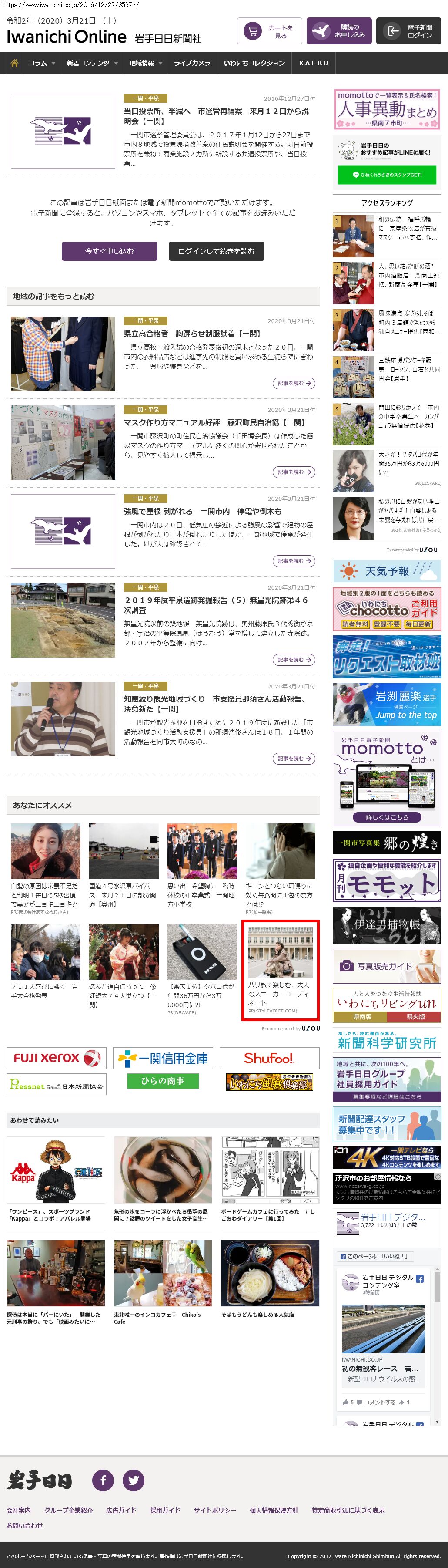Open the footer Facebook circle icon

click(103, 1480)
